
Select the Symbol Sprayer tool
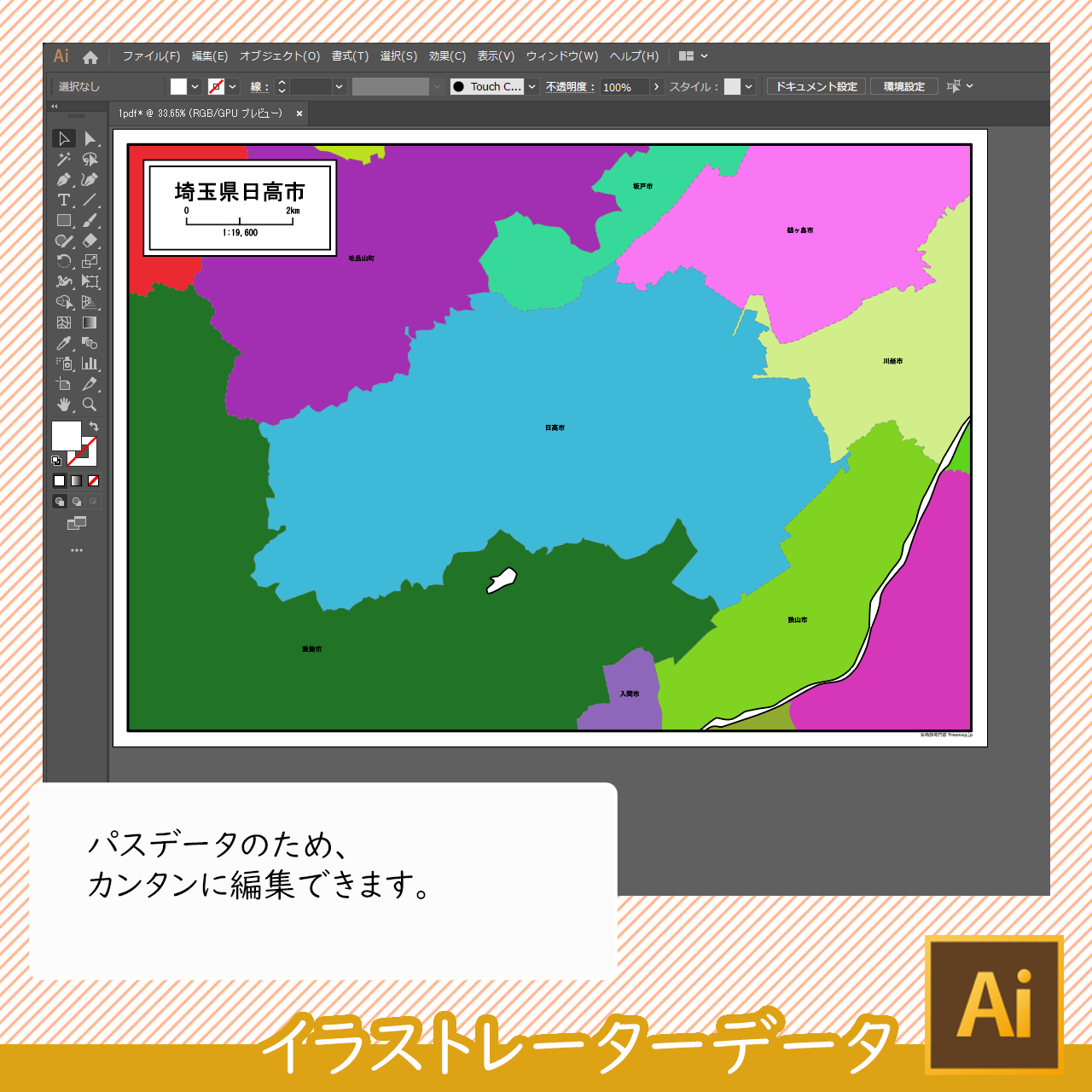point(64,363)
